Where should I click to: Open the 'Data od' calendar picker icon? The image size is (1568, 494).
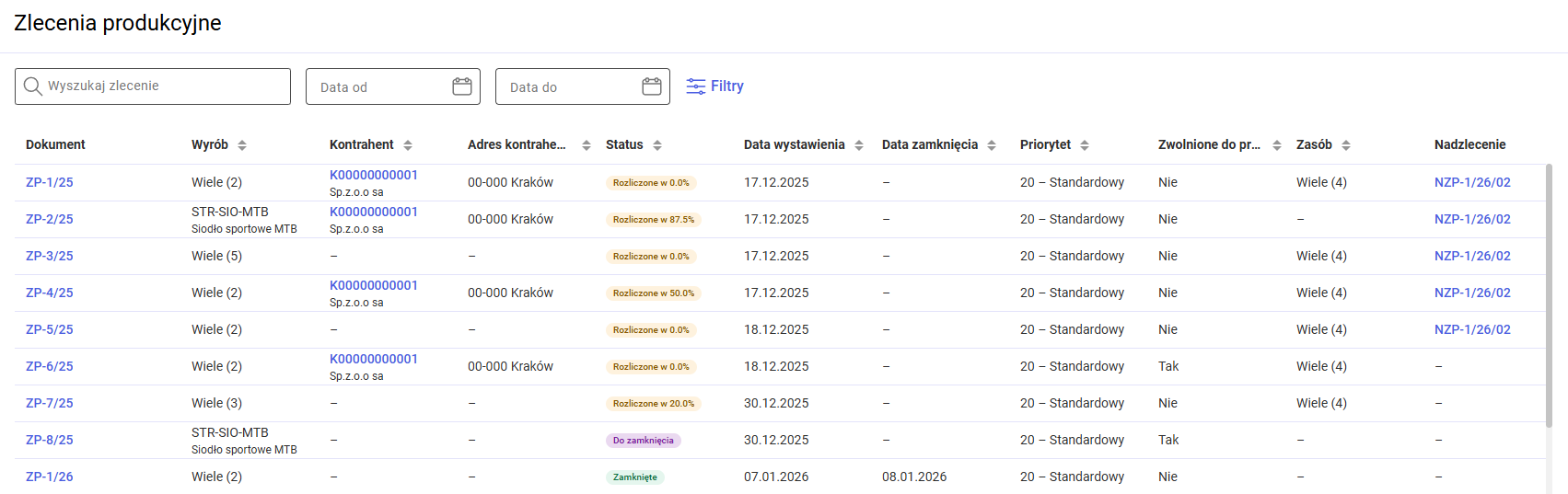coord(462,86)
